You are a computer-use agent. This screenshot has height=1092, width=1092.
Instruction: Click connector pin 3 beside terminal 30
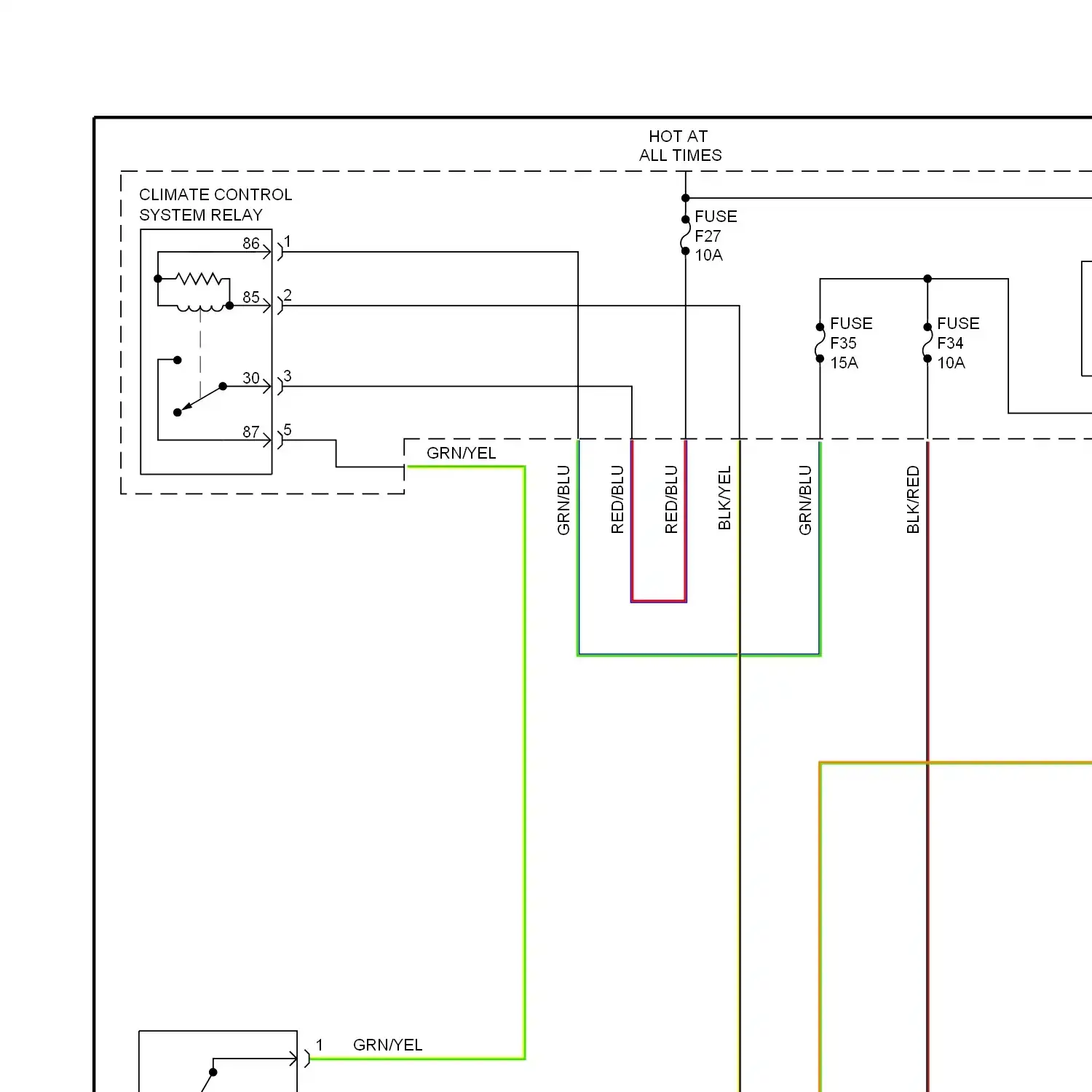tap(288, 376)
